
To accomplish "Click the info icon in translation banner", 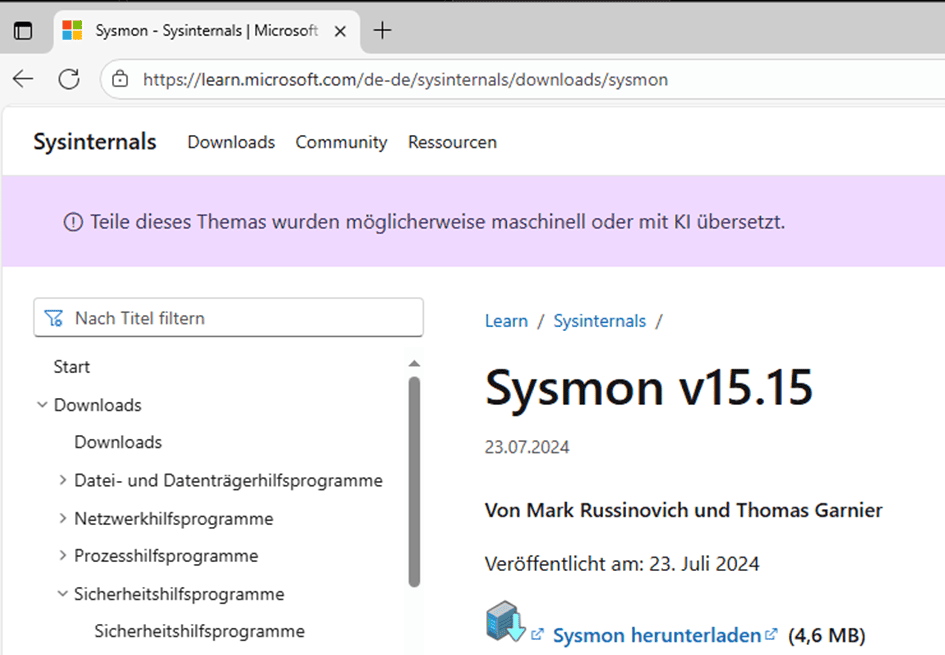I will pos(73,222).
